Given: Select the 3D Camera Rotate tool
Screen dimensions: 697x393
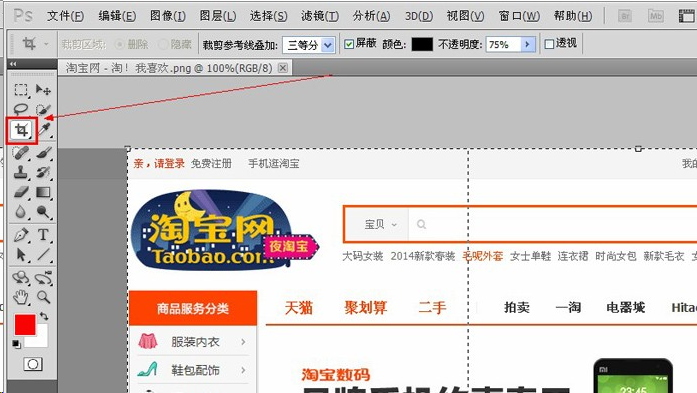Looking at the screenshot, I should pos(44,277).
